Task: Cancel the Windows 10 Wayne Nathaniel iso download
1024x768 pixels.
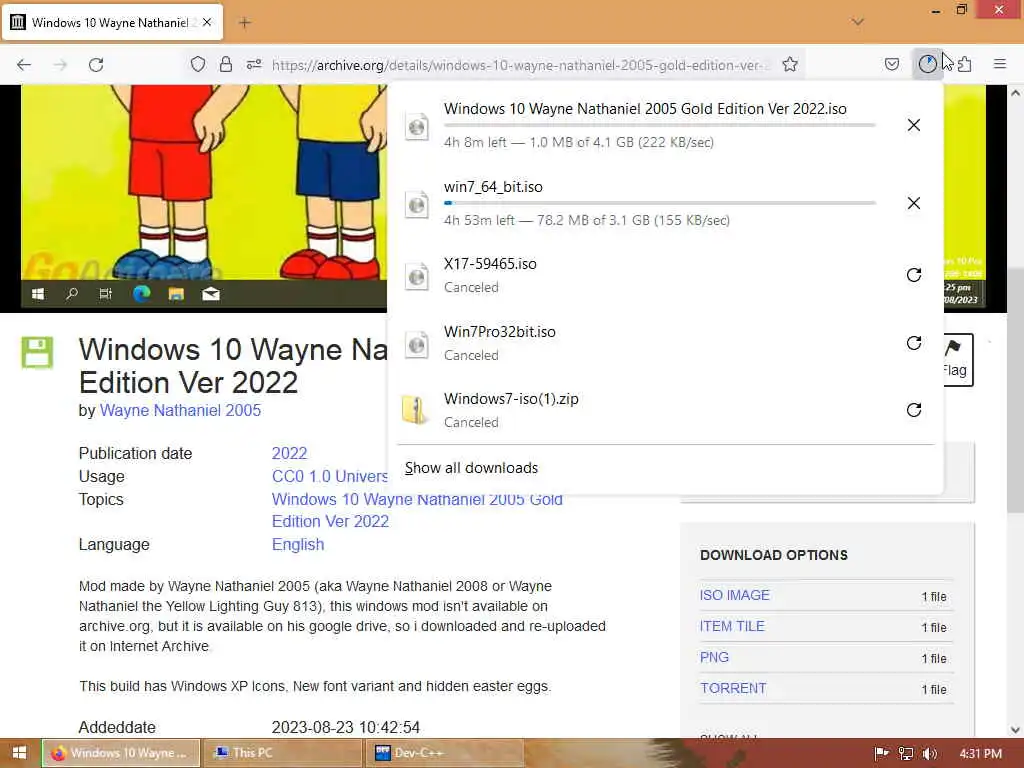Action: 914,125
